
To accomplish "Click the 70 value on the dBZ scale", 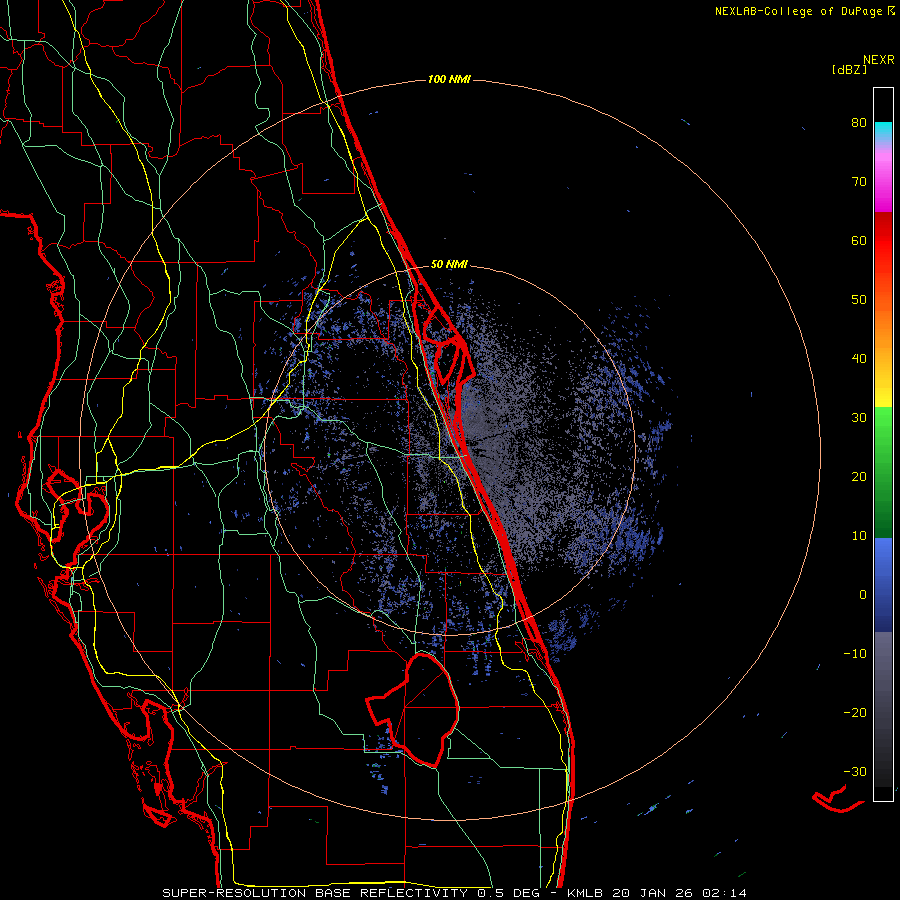I will click(x=859, y=182).
